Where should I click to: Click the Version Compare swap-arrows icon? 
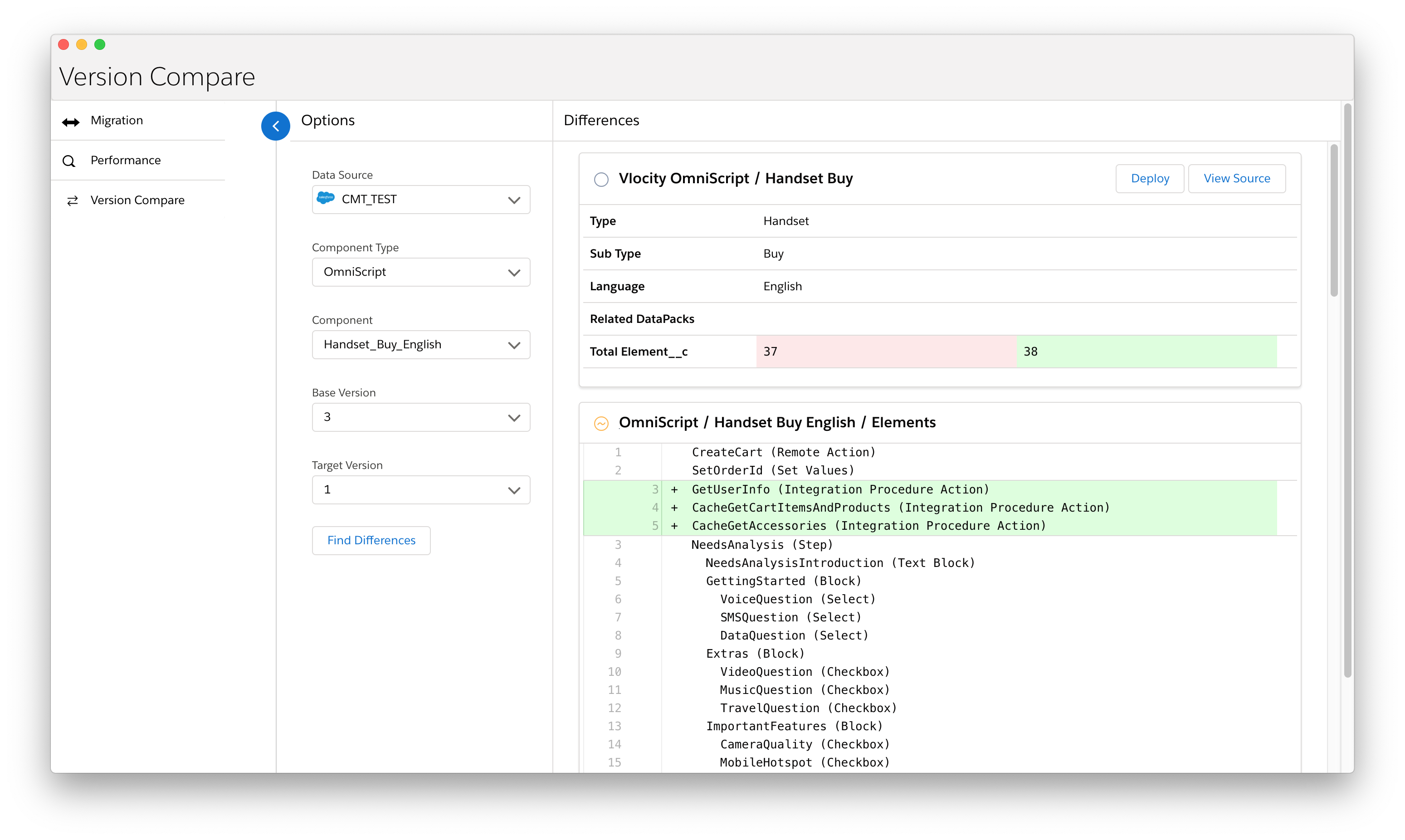click(x=73, y=201)
